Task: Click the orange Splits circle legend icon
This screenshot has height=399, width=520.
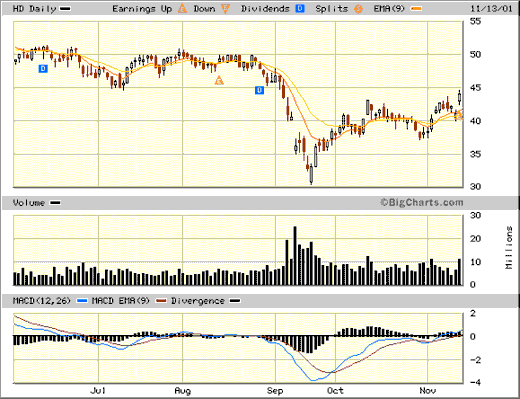Action: pos(358,9)
